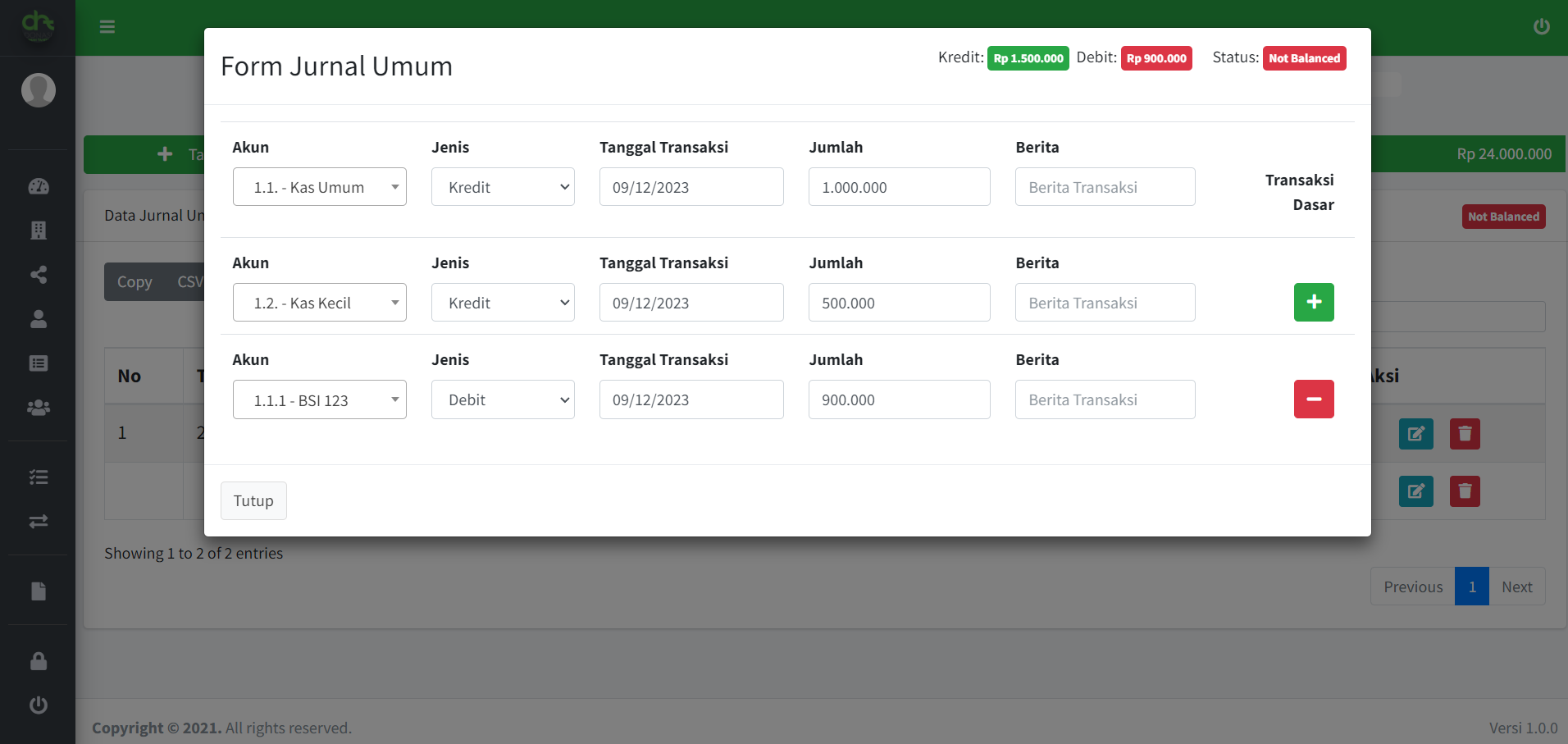
Task: Click the red minus remove-row button
Action: tap(1313, 399)
